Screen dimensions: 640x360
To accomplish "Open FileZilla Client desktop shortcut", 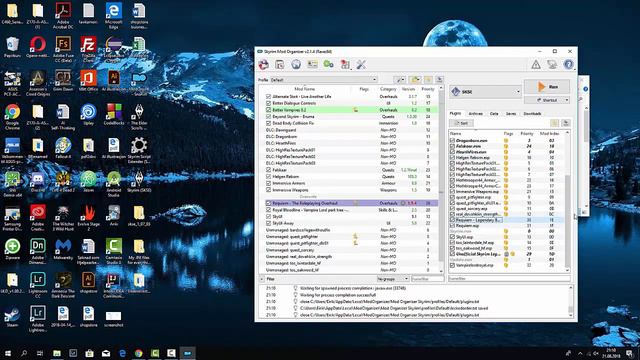I will coord(88,49).
